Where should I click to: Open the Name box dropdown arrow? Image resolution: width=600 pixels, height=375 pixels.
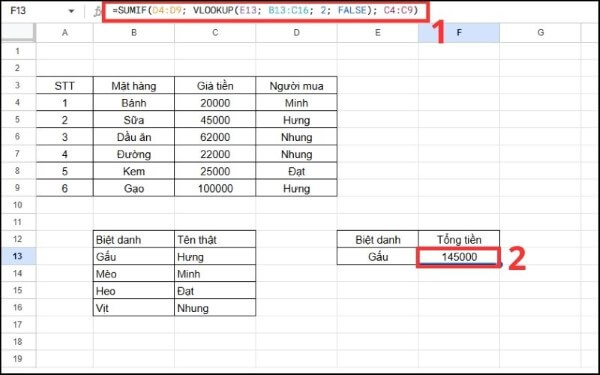point(71,11)
